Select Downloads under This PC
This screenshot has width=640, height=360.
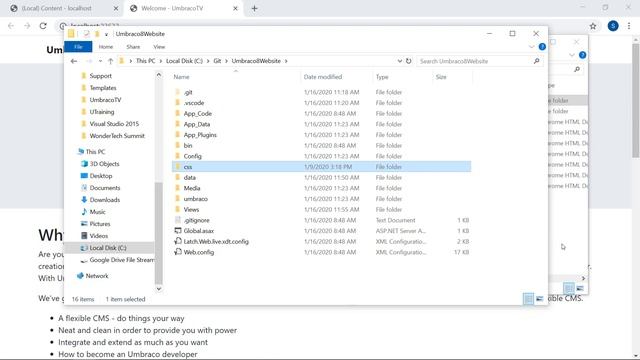104,200
